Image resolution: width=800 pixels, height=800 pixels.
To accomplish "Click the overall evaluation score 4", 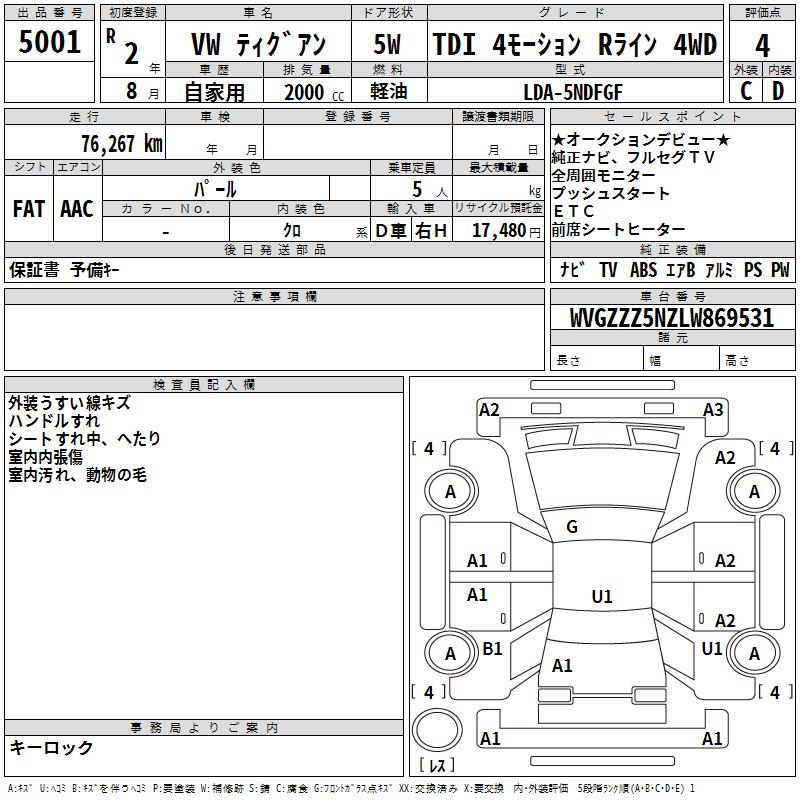I will pyautogui.click(x=762, y=45).
